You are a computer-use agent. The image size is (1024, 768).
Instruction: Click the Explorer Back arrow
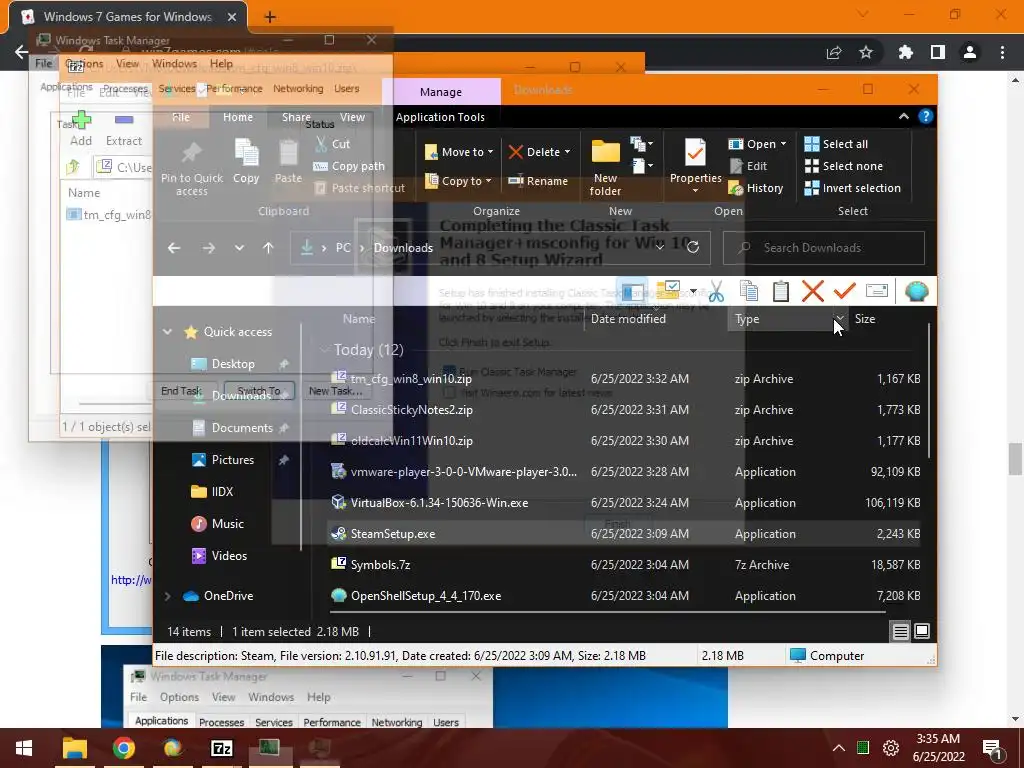[x=174, y=248]
